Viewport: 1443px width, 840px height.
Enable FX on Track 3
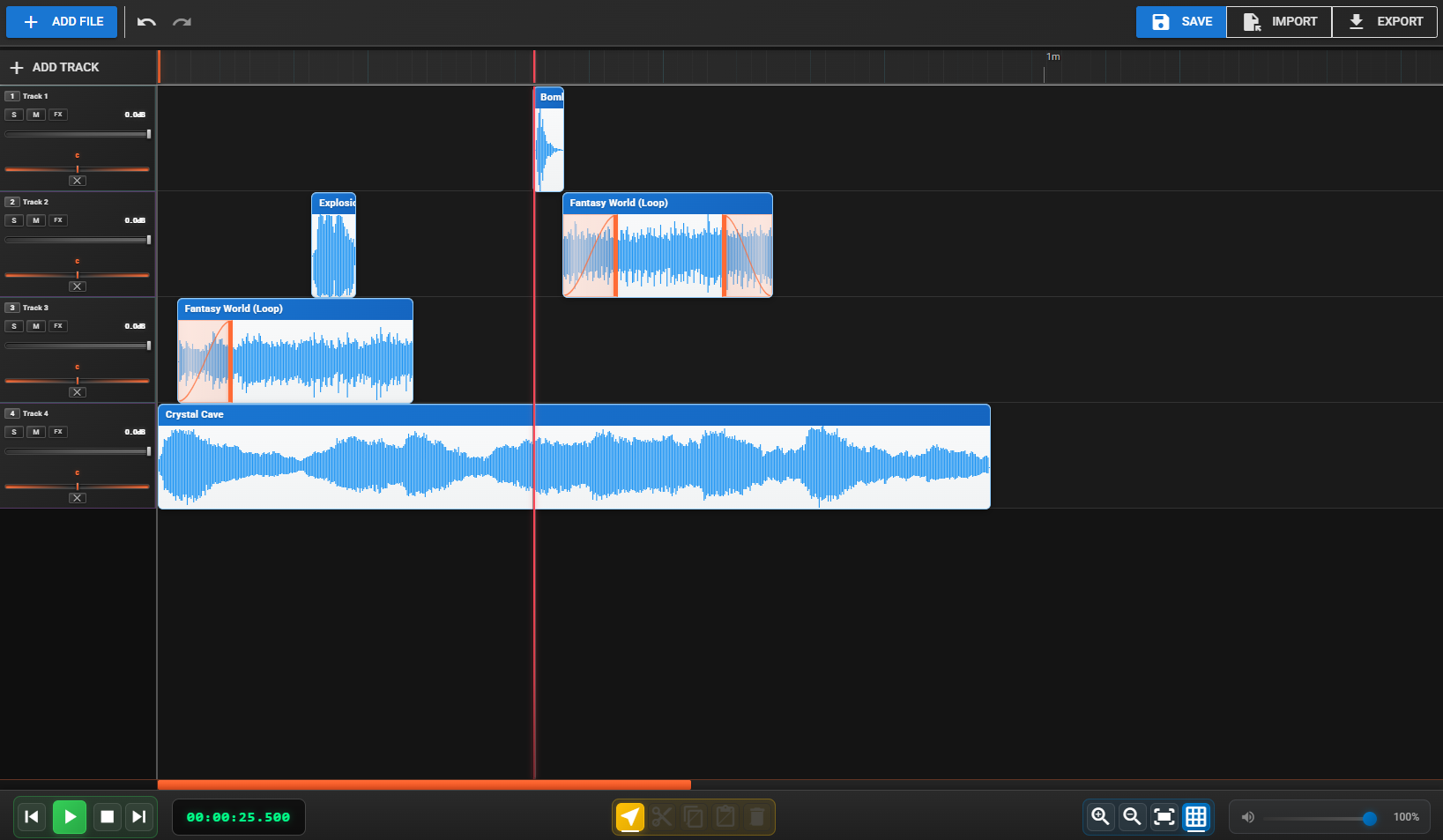pyautogui.click(x=56, y=326)
